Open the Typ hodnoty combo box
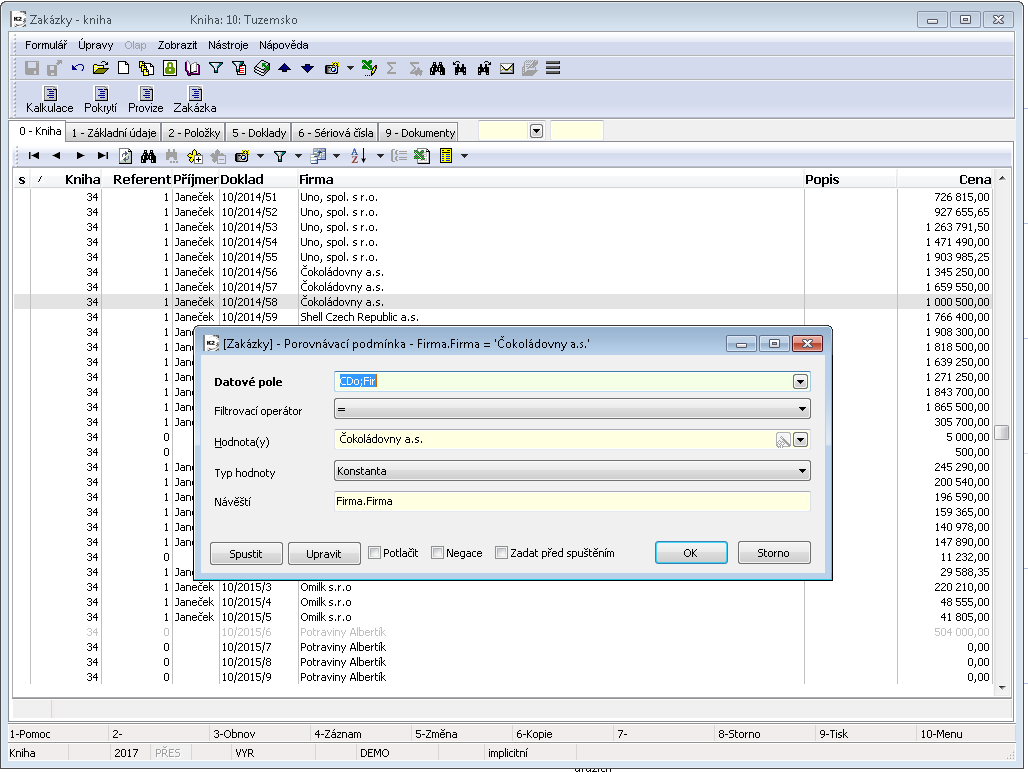This screenshot has height=772, width=1028. 802,471
